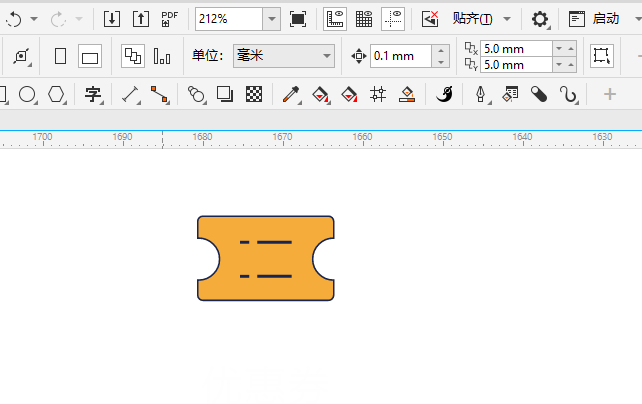Screen dimensions: 642x404
Task: Select the Parallel Dimension tool
Action: (131, 95)
